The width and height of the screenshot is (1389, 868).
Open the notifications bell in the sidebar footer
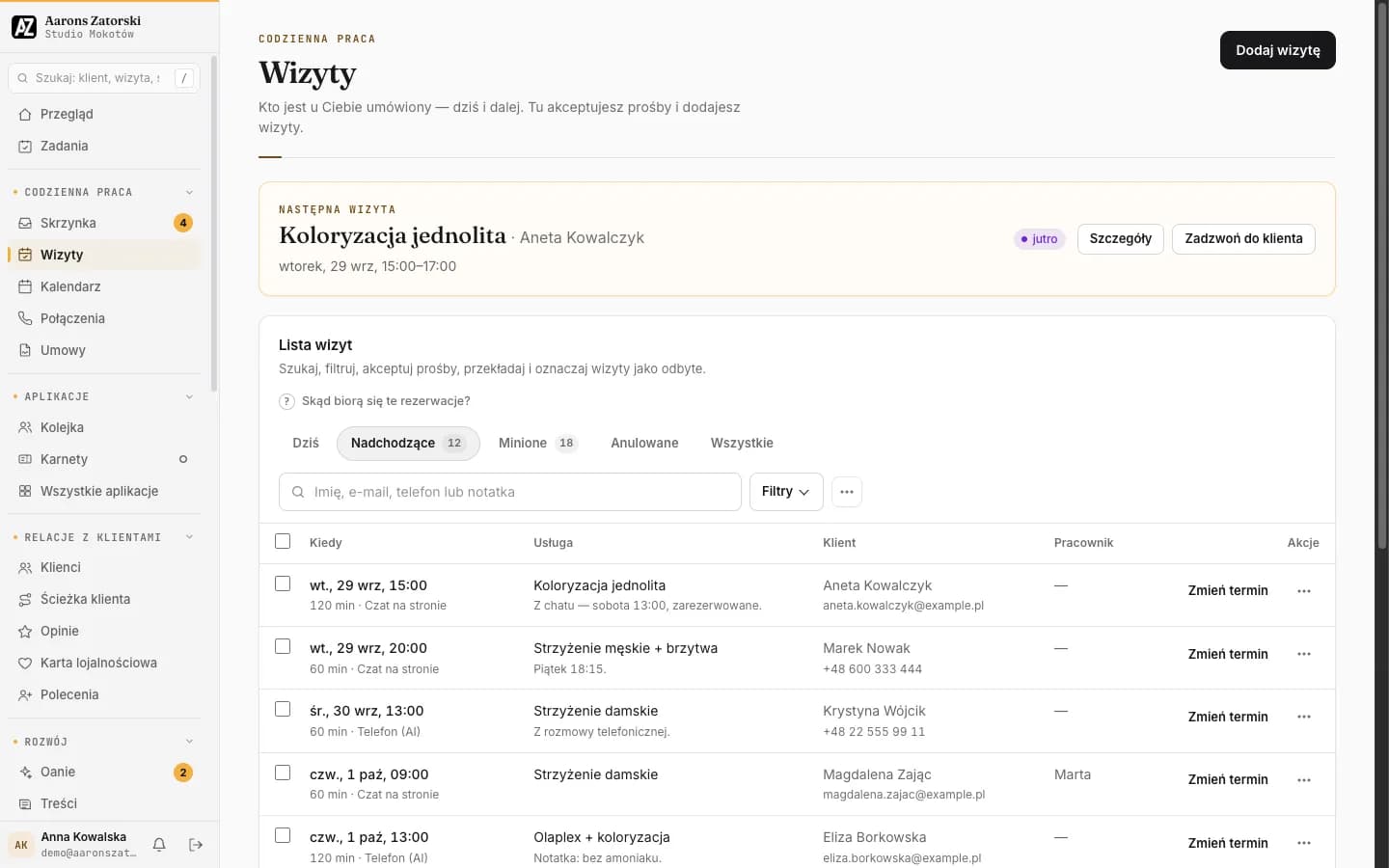[159, 845]
